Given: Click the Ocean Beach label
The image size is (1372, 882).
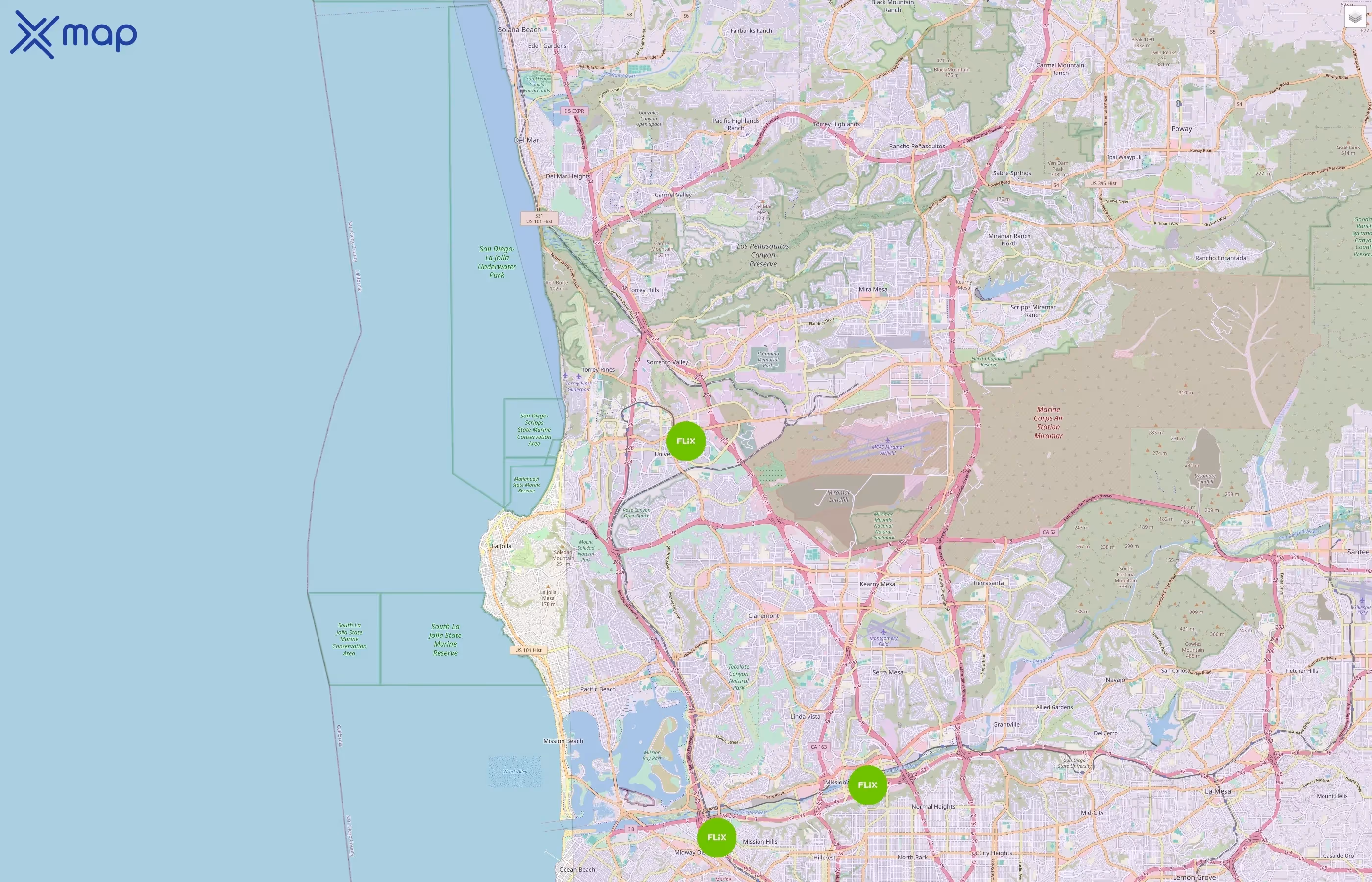Looking at the screenshot, I should (x=577, y=869).
